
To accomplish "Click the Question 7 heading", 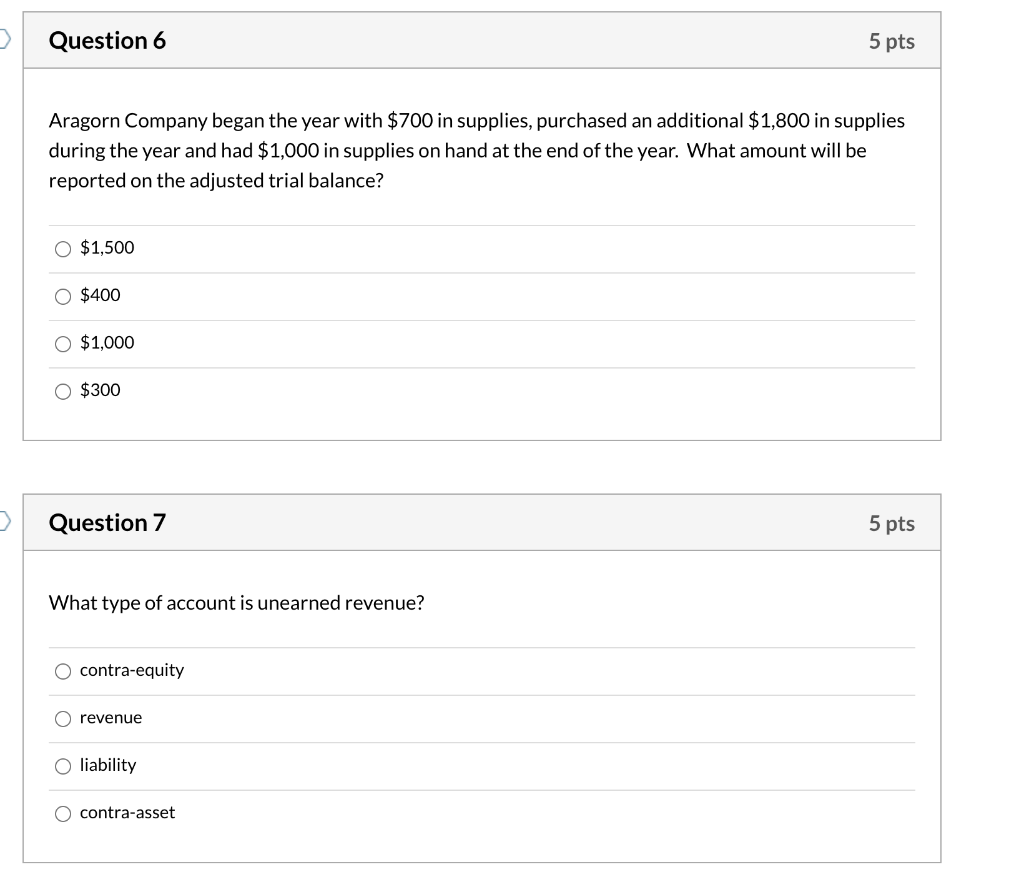I will pyautogui.click(x=107, y=523).
